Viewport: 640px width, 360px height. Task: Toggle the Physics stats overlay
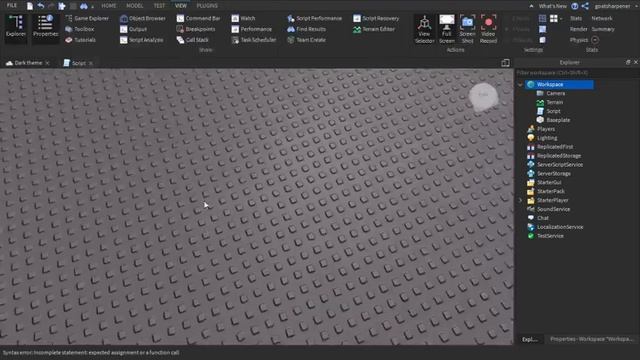tap(579, 40)
